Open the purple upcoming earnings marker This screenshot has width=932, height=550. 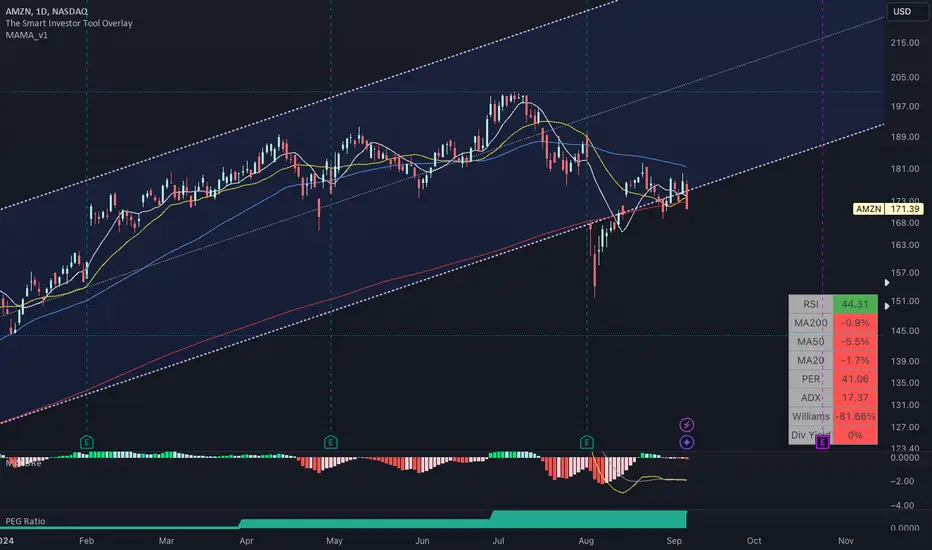(822, 442)
